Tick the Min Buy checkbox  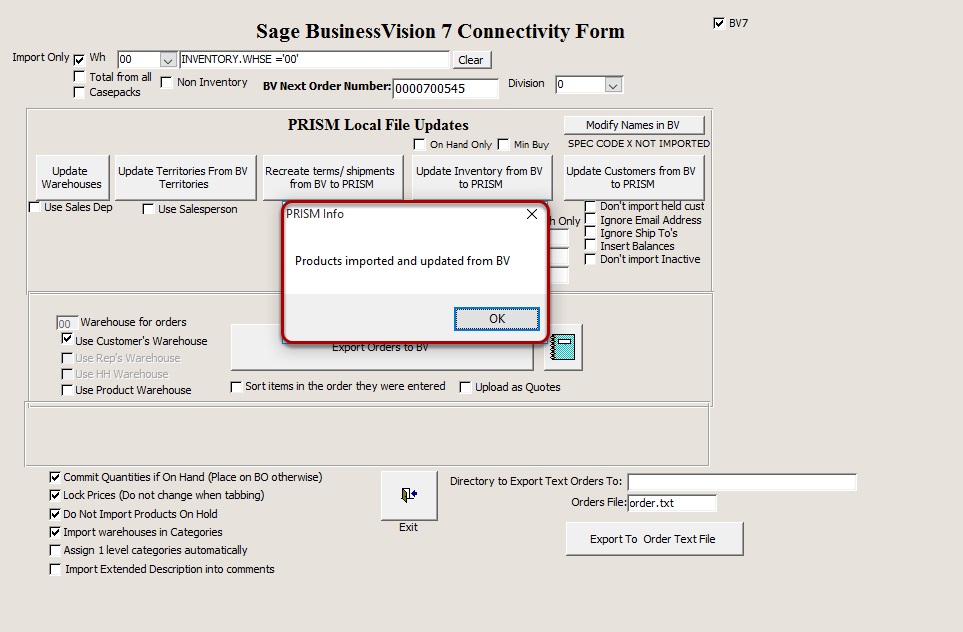pyautogui.click(x=504, y=144)
